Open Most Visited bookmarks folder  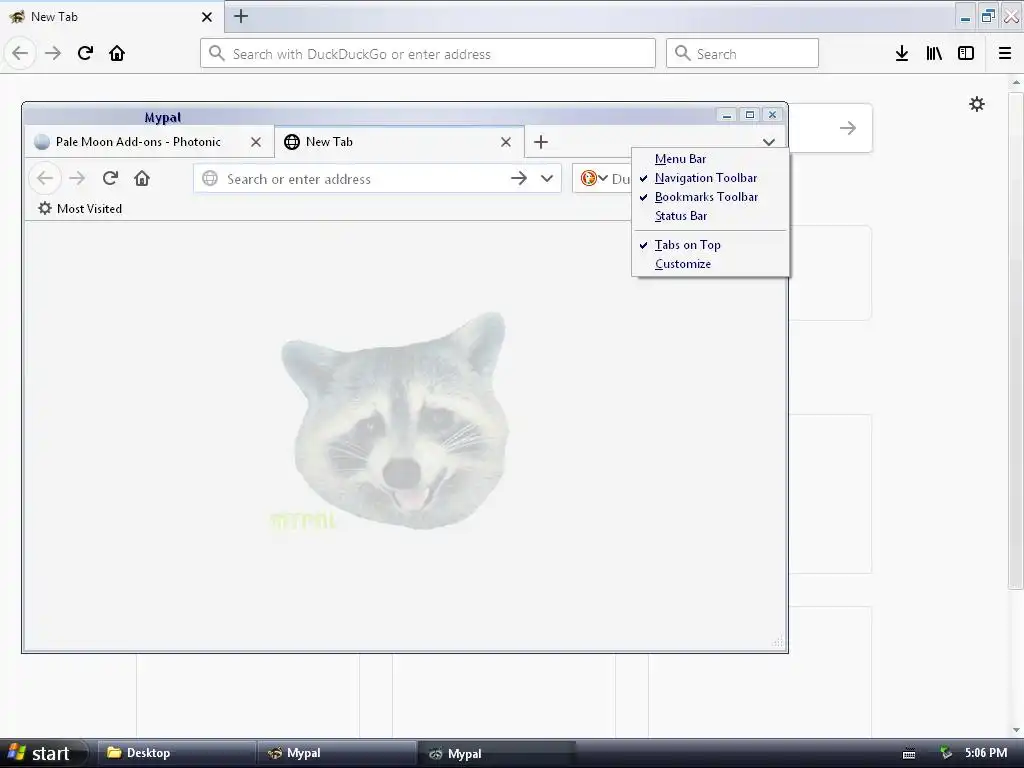(x=80, y=208)
